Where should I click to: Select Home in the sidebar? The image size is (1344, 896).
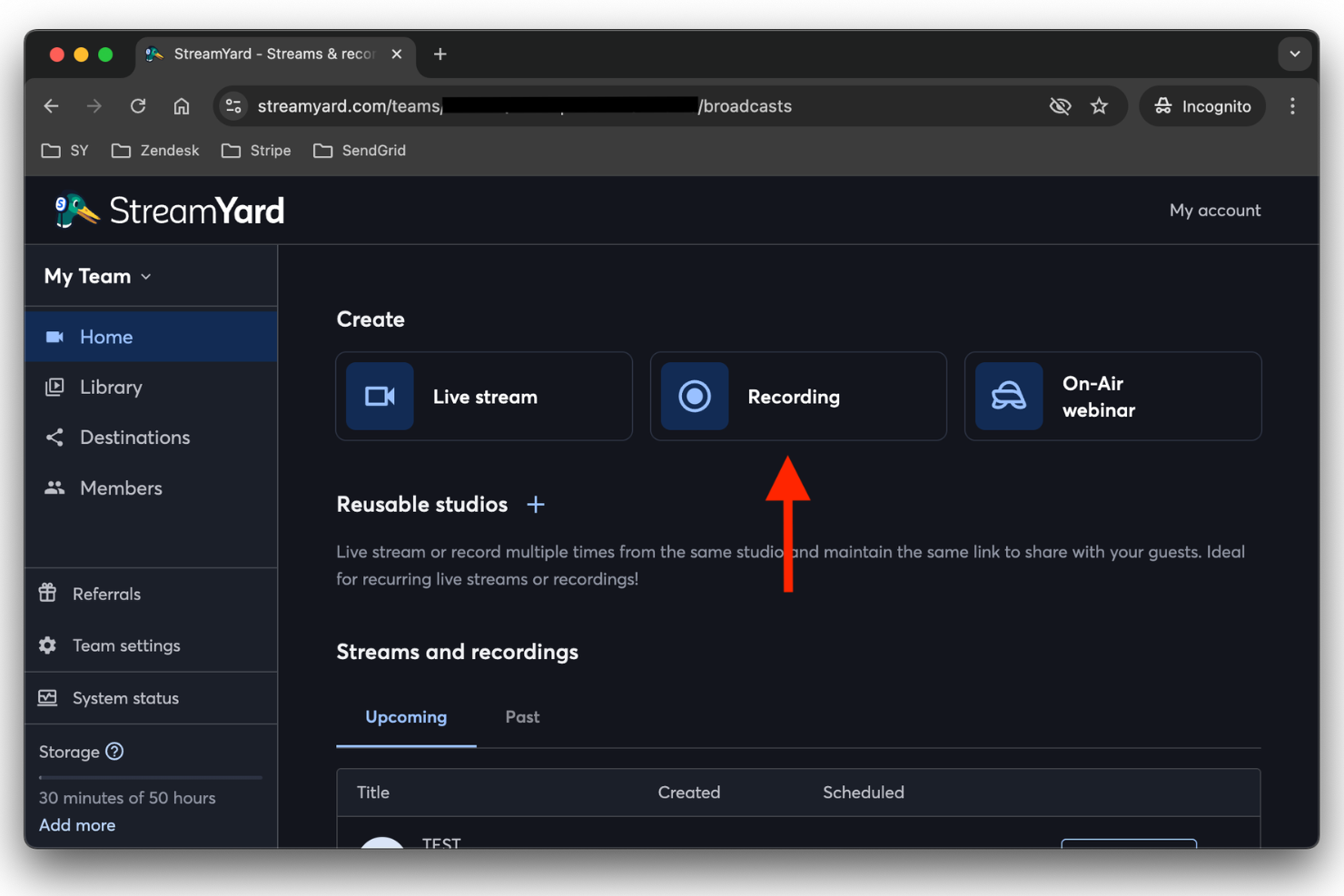point(151,337)
